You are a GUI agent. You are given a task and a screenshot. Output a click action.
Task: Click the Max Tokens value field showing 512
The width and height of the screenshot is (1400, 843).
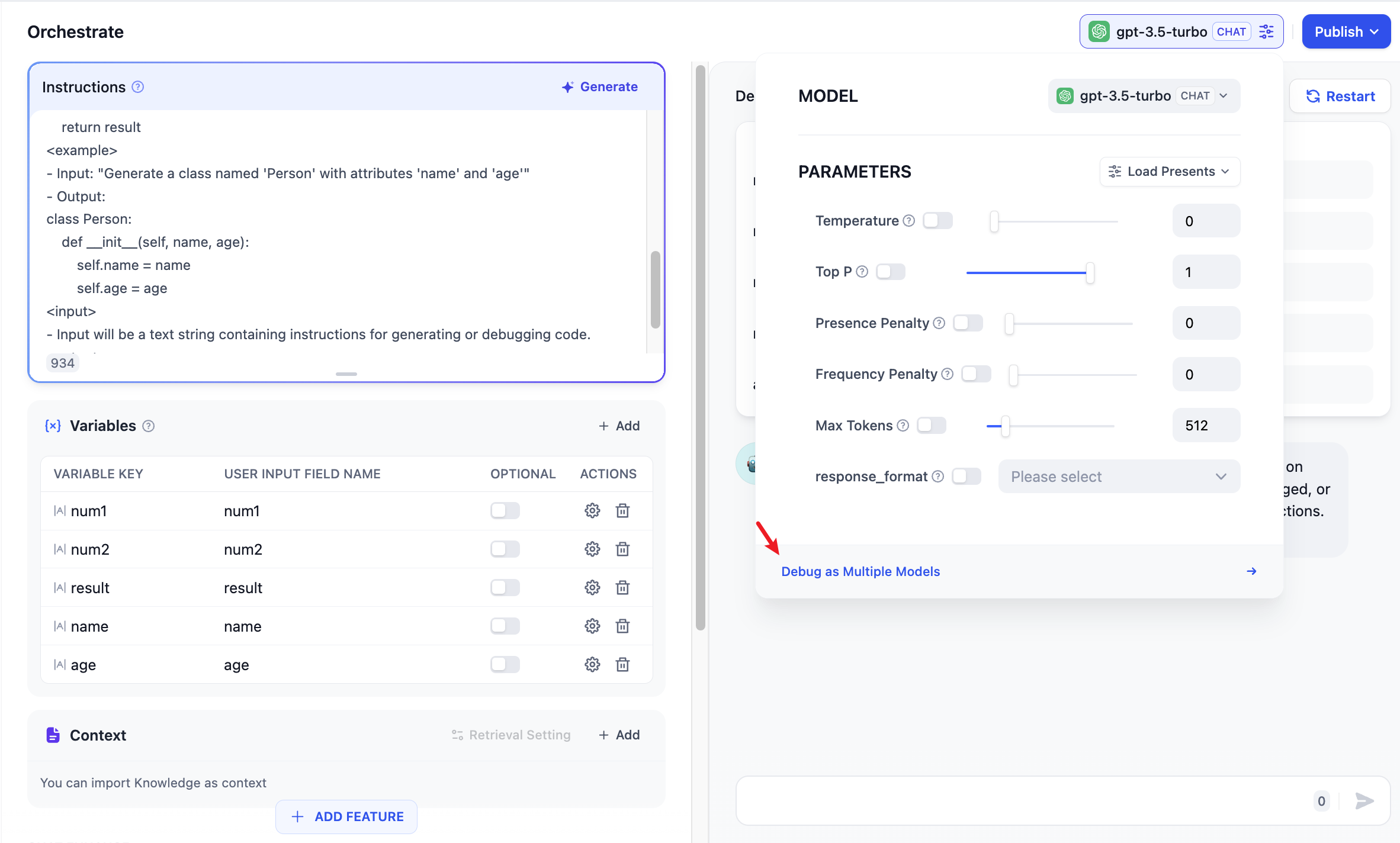coord(1206,426)
